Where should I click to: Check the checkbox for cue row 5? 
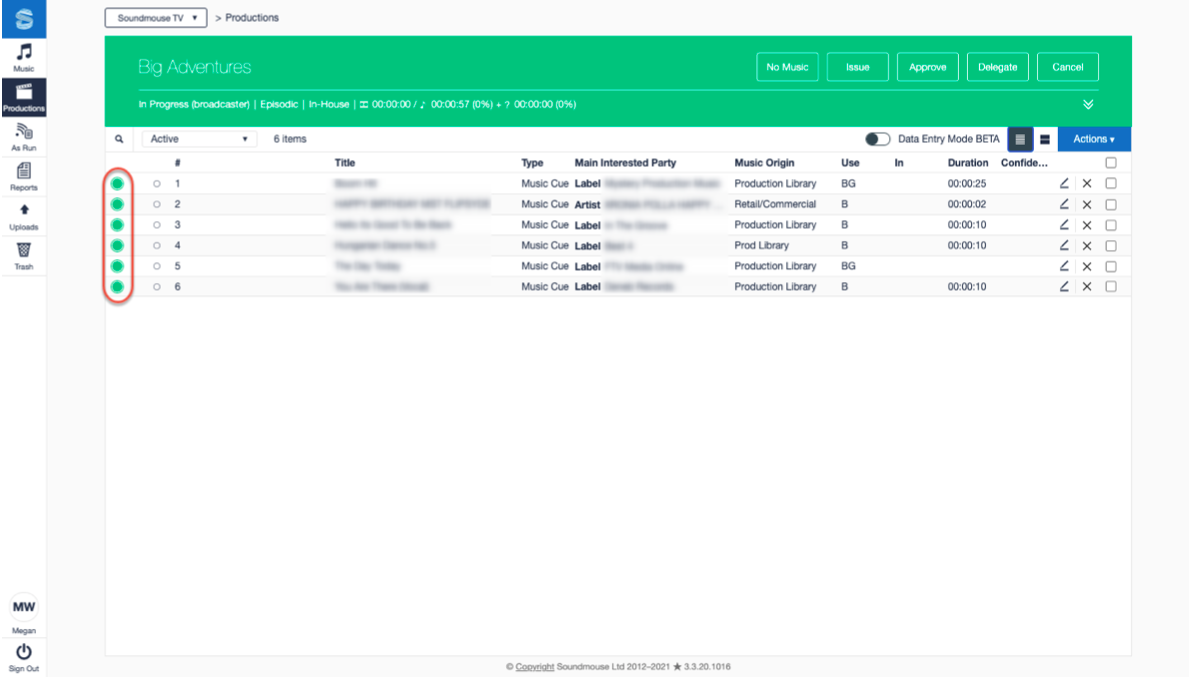(x=1111, y=266)
